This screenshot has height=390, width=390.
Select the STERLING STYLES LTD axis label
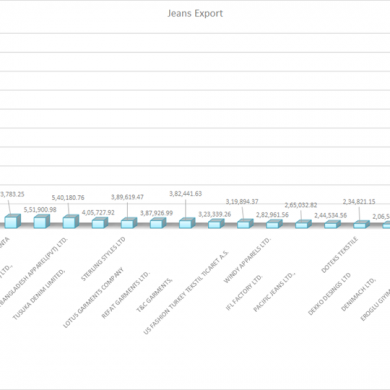(x=104, y=259)
